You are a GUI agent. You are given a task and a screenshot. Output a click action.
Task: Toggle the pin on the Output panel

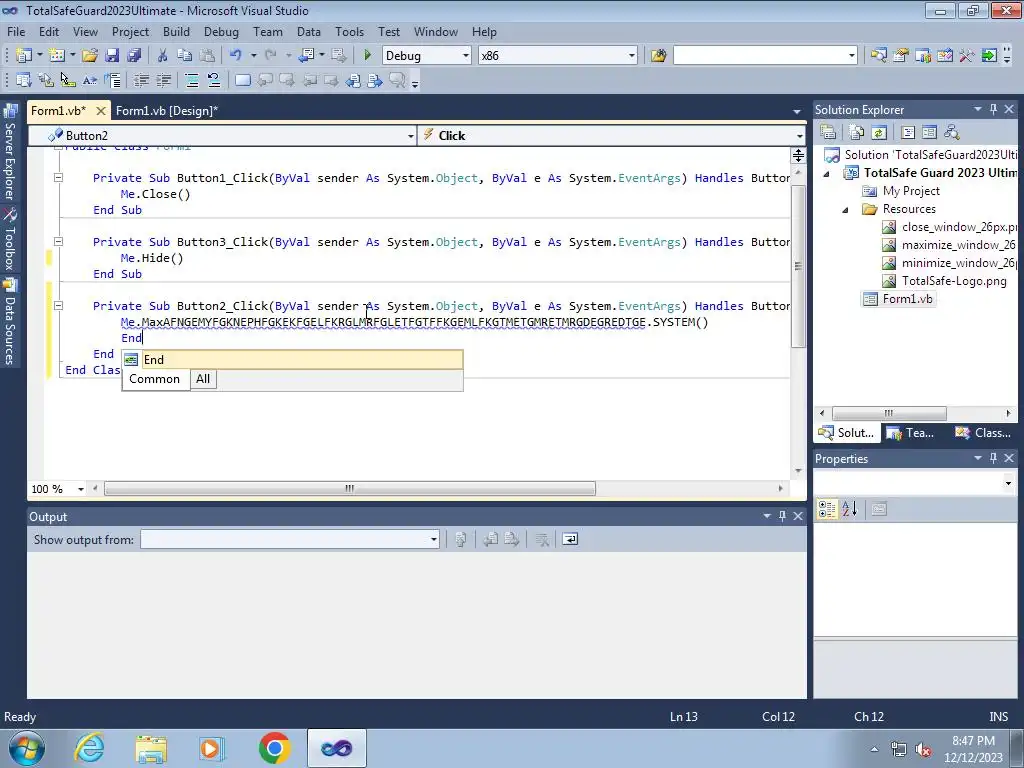pos(782,517)
